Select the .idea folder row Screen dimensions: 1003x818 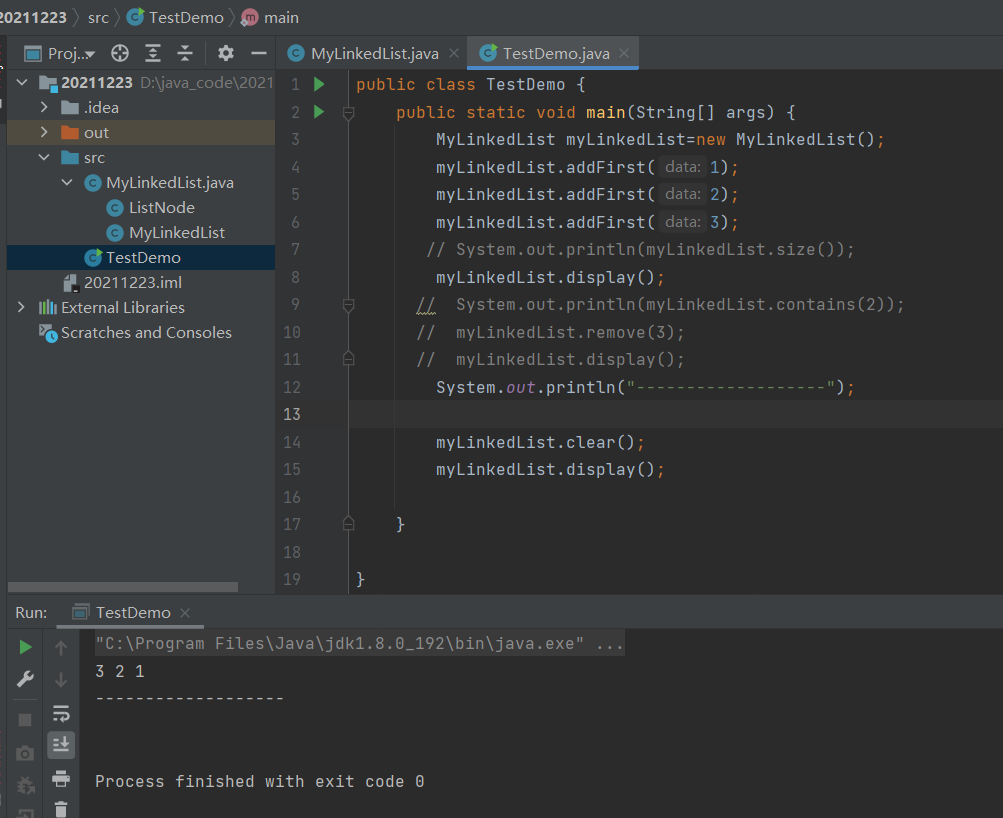pyautogui.click(x=141, y=107)
